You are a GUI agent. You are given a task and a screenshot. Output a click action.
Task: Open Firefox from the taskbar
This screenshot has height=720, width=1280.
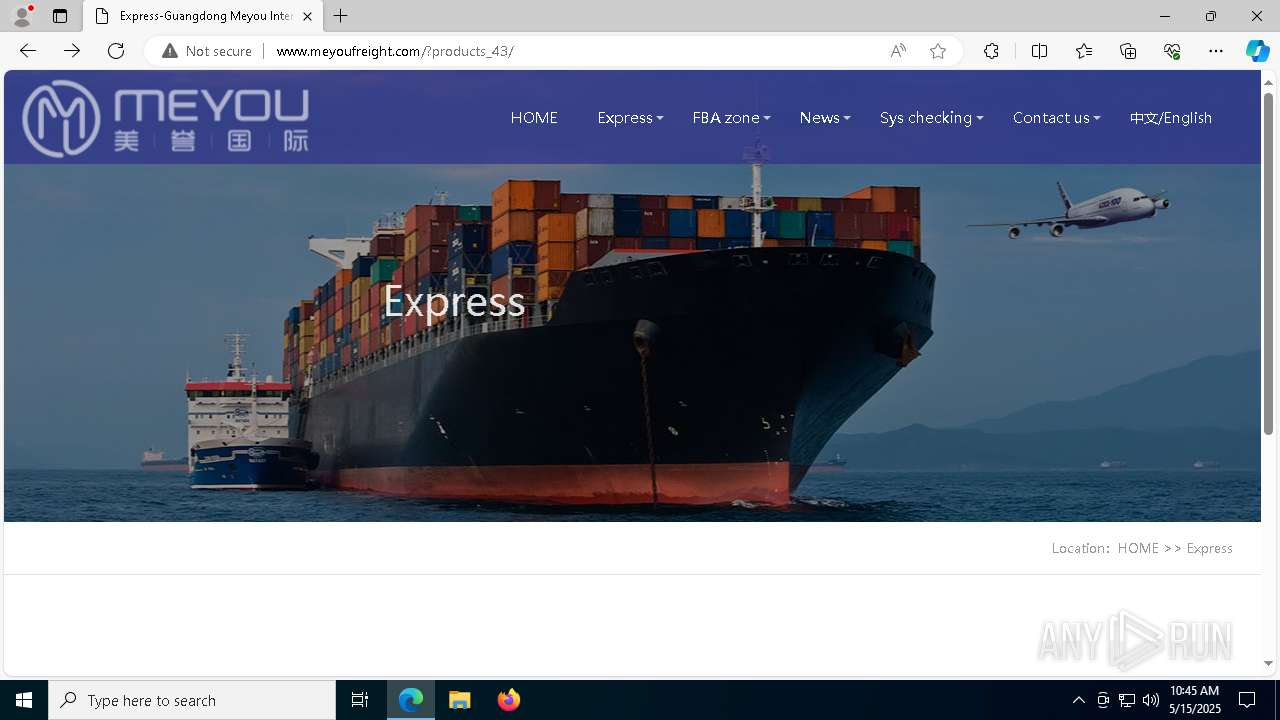pyautogui.click(x=508, y=700)
